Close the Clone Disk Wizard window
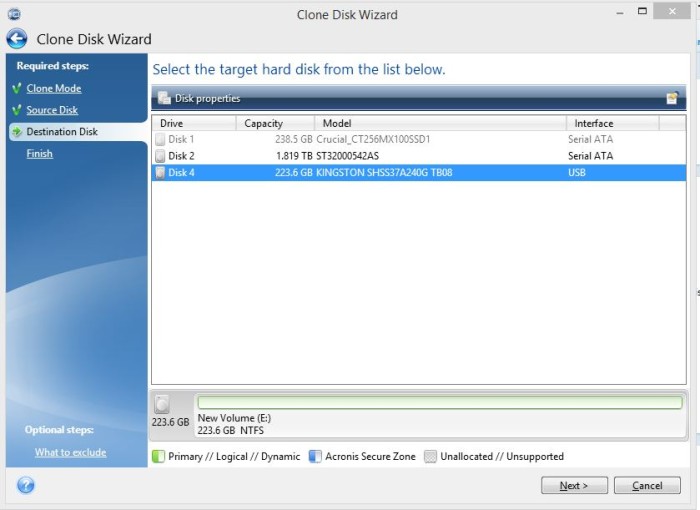 click(x=672, y=12)
